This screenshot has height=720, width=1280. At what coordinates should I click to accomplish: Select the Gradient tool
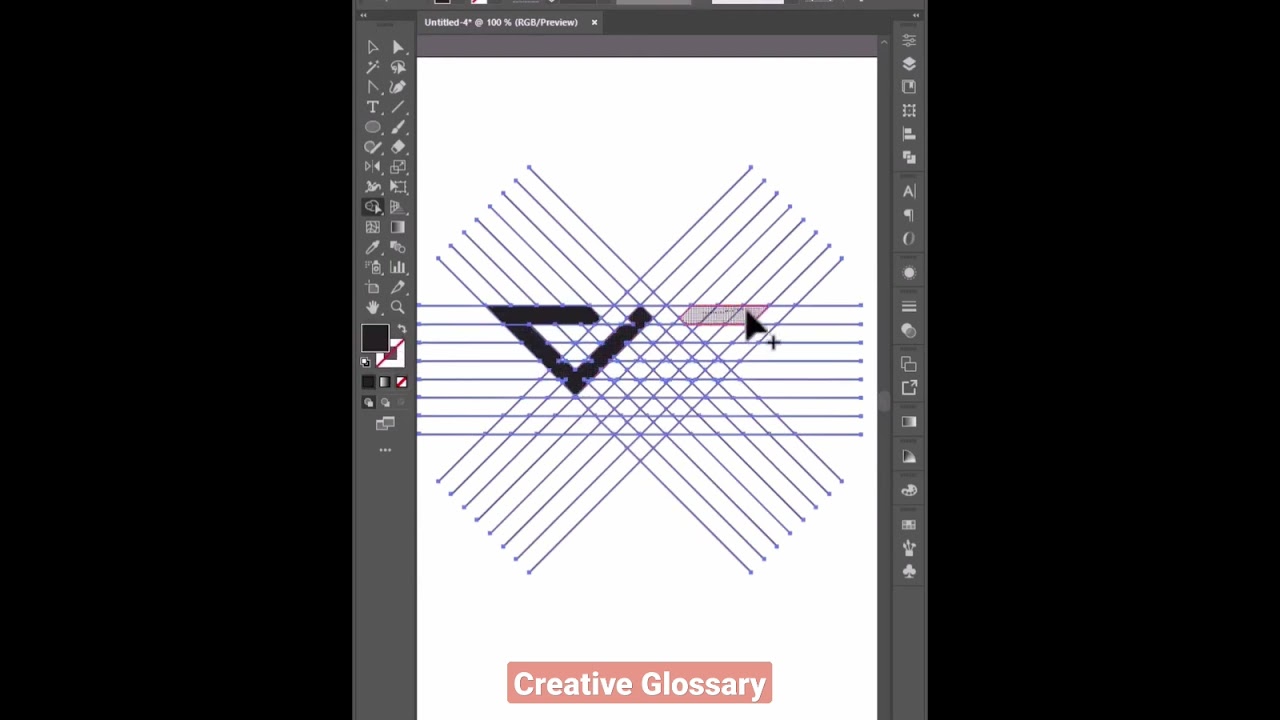click(x=398, y=227)
